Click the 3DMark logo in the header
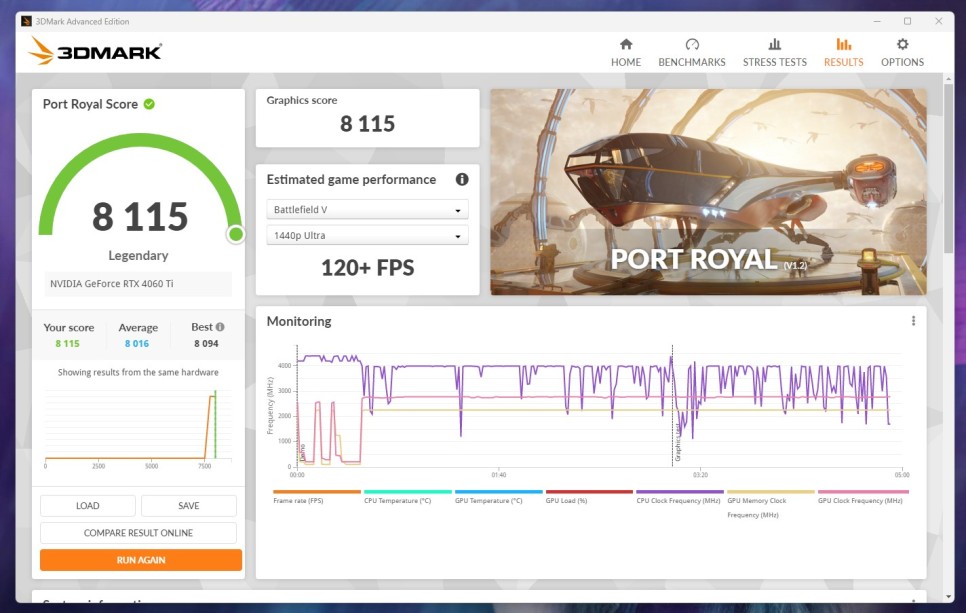The height and width of the screenshot is (613, 966). pos(95,51)
